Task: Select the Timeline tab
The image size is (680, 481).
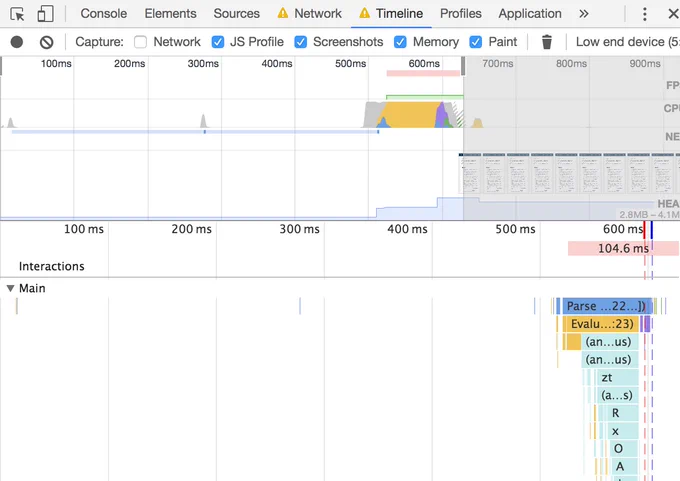Action: 392,14
